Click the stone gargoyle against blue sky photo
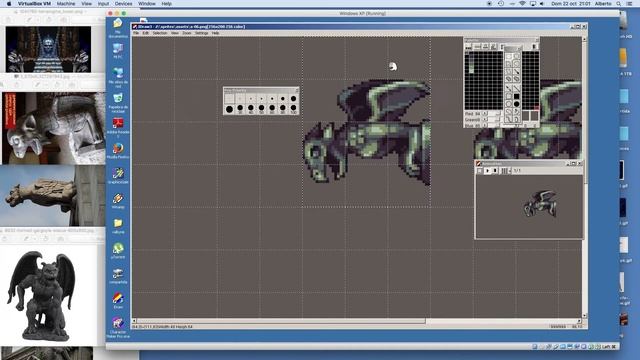Image resolution: width=640 pixels, height=360 pixels. click(x=52, y=196)
